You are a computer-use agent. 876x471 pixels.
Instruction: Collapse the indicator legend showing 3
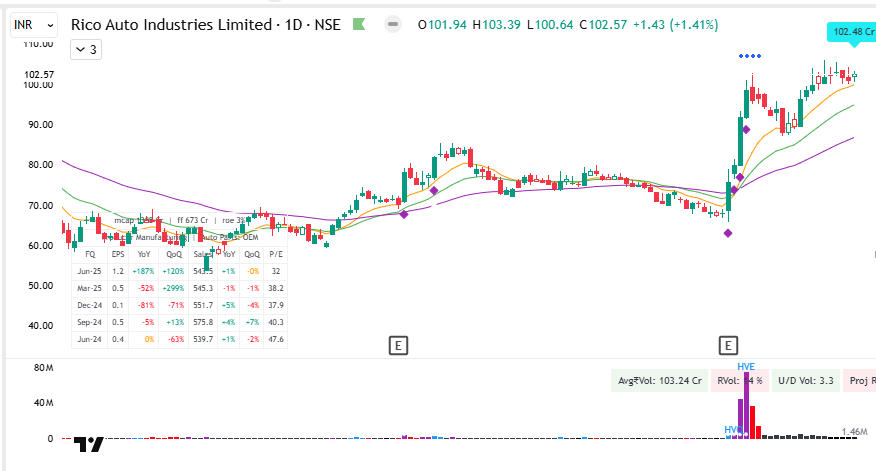click(x=86, y=50)
